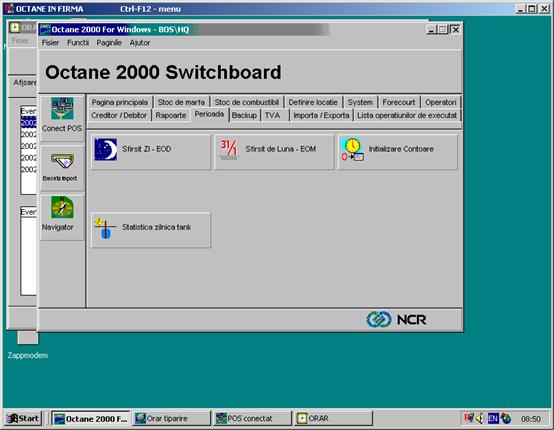
Task: Click the 31/1 calendar icon
Action: coord(229,149)
